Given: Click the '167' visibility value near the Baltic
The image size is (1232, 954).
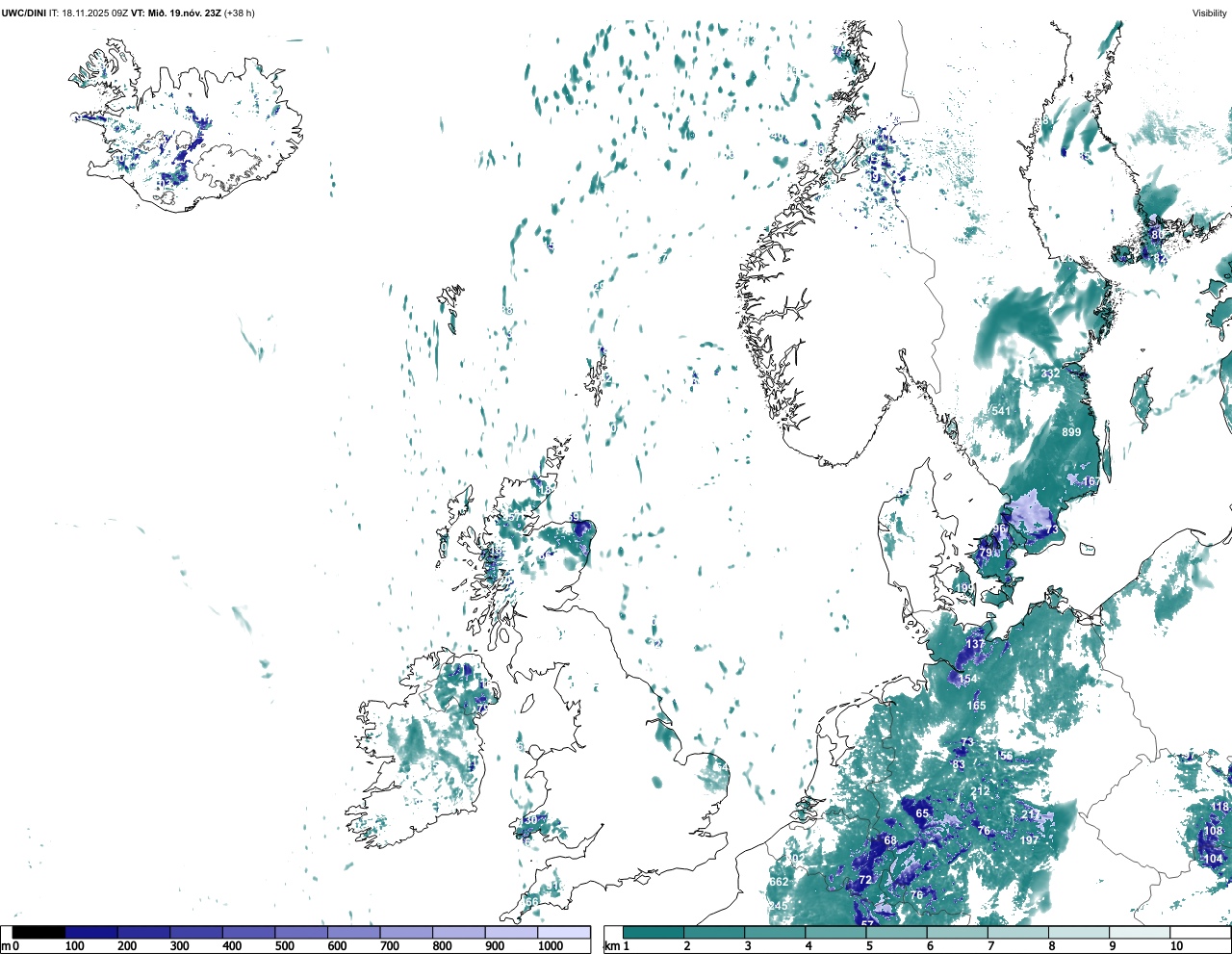Looking at the screenshot, I should (1091, 482).
